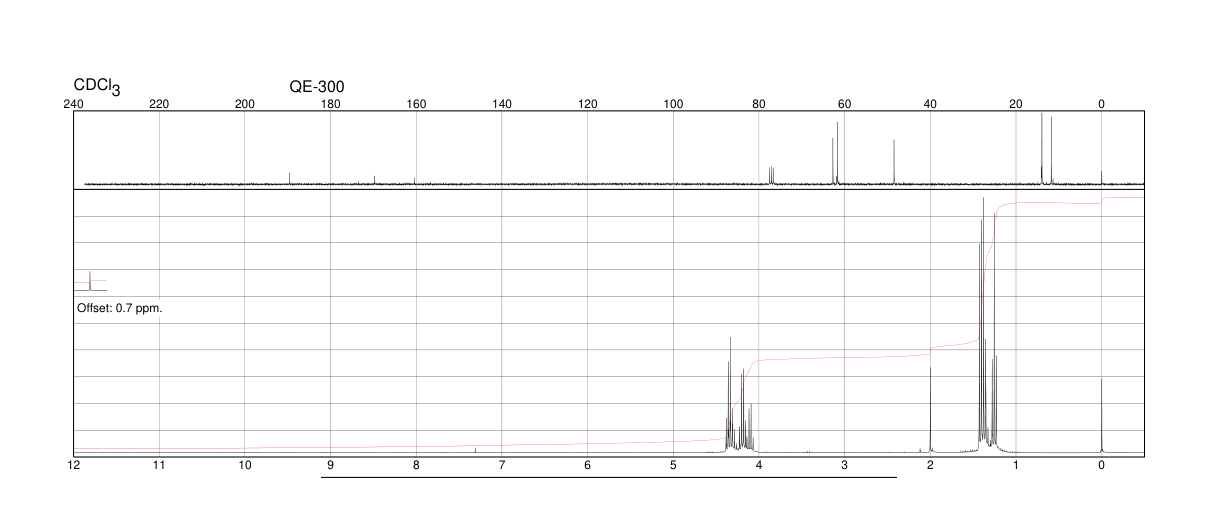Select the 200 carbon scale label

click(x=245, y=104)
